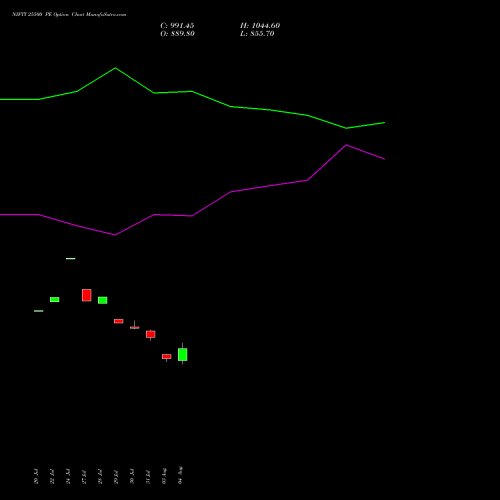Click the 31 Jul date label
The width and height of the screenshot is (500, 500).
tap(148, 477)
